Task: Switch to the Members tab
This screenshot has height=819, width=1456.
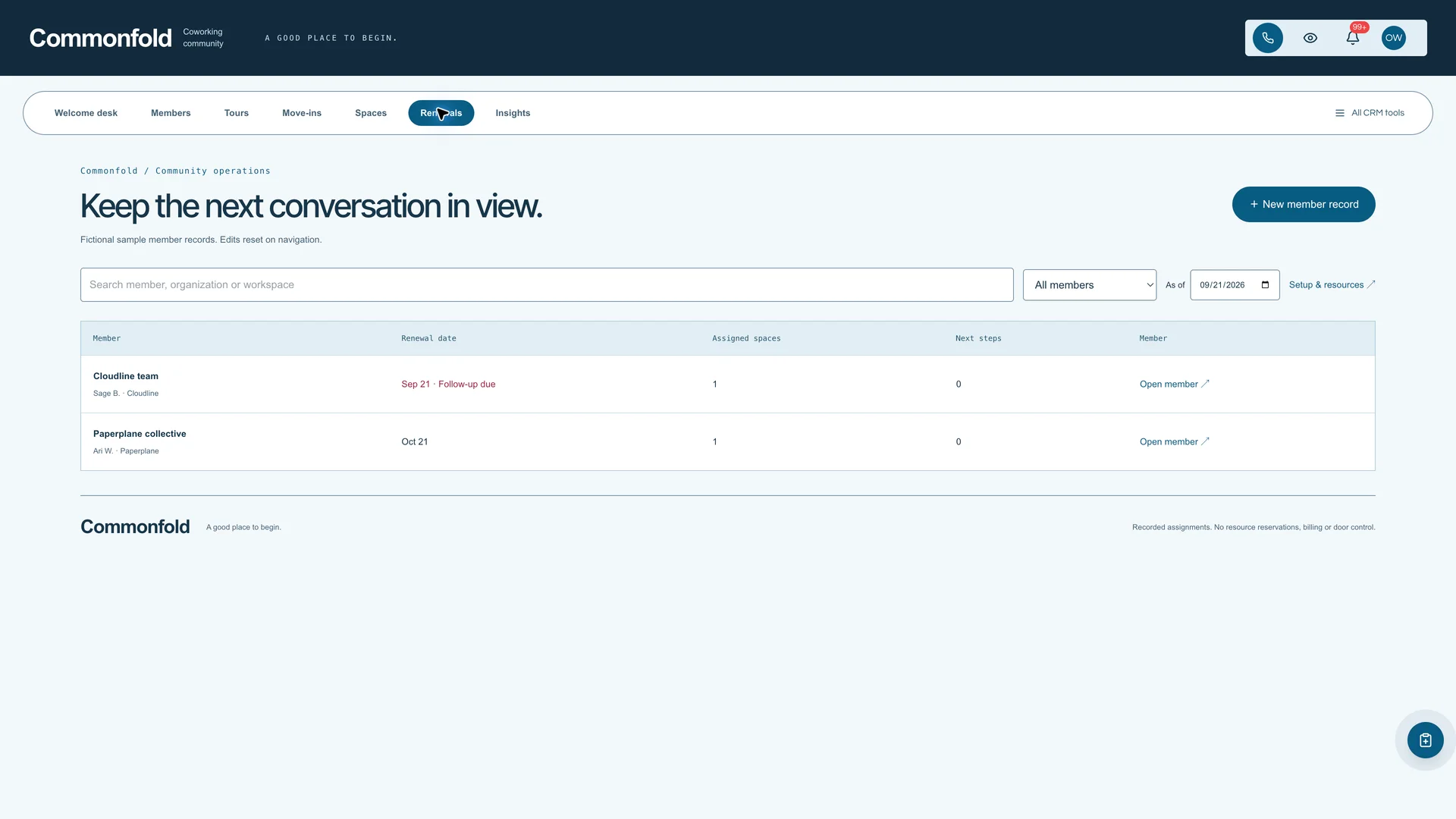Action: [x=171, y=113]
